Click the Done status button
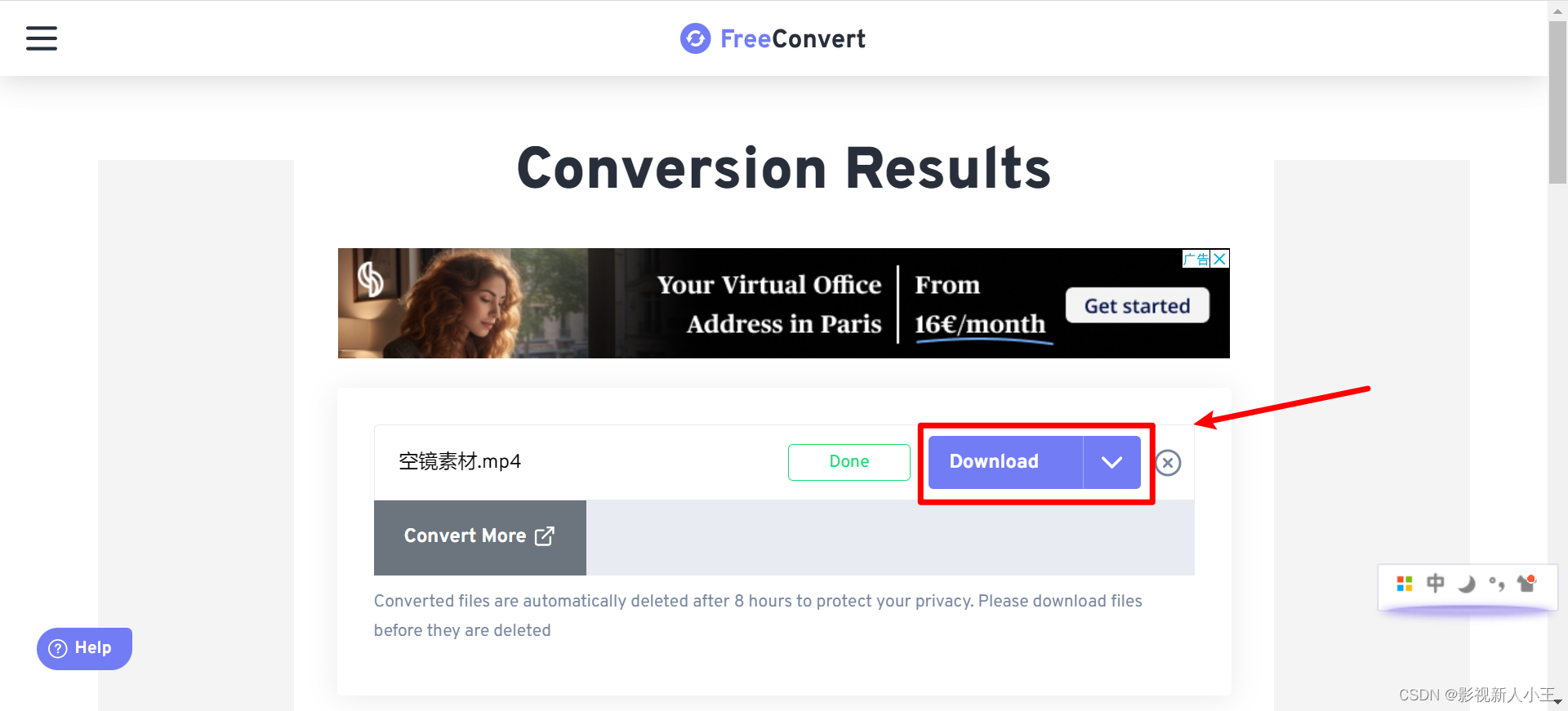The height and width of the screenshot is (711, 1568). 849,462
